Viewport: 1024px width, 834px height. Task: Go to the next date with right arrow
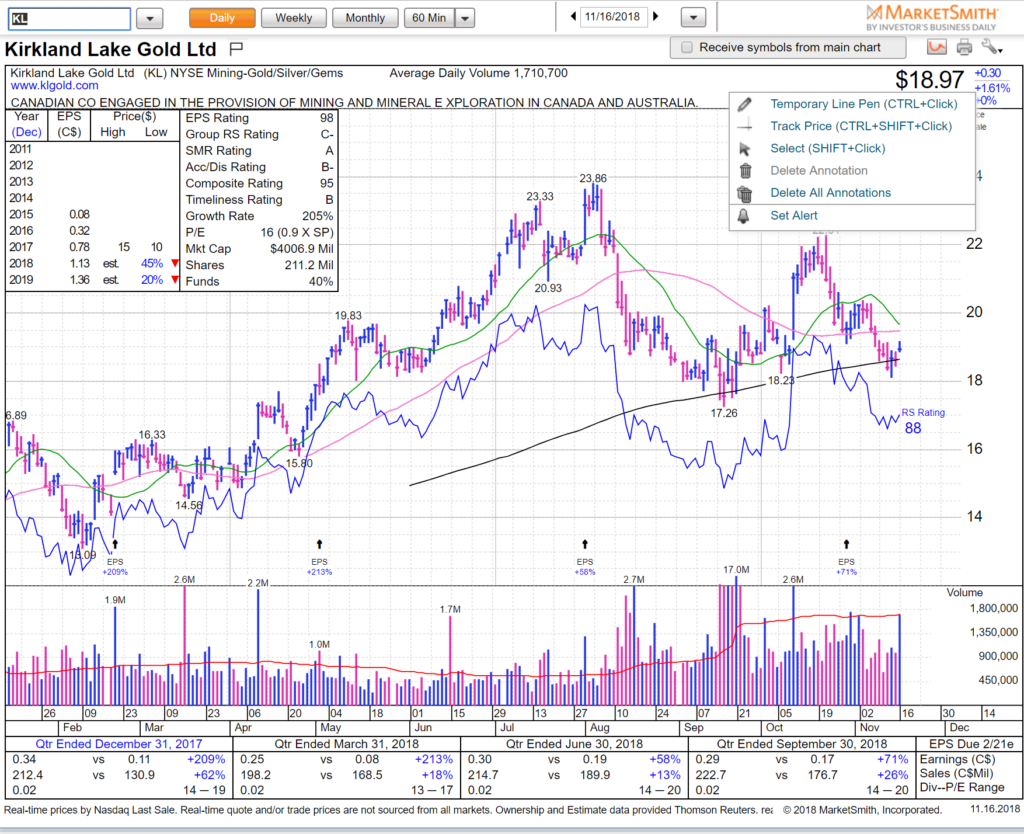[656, 16]
